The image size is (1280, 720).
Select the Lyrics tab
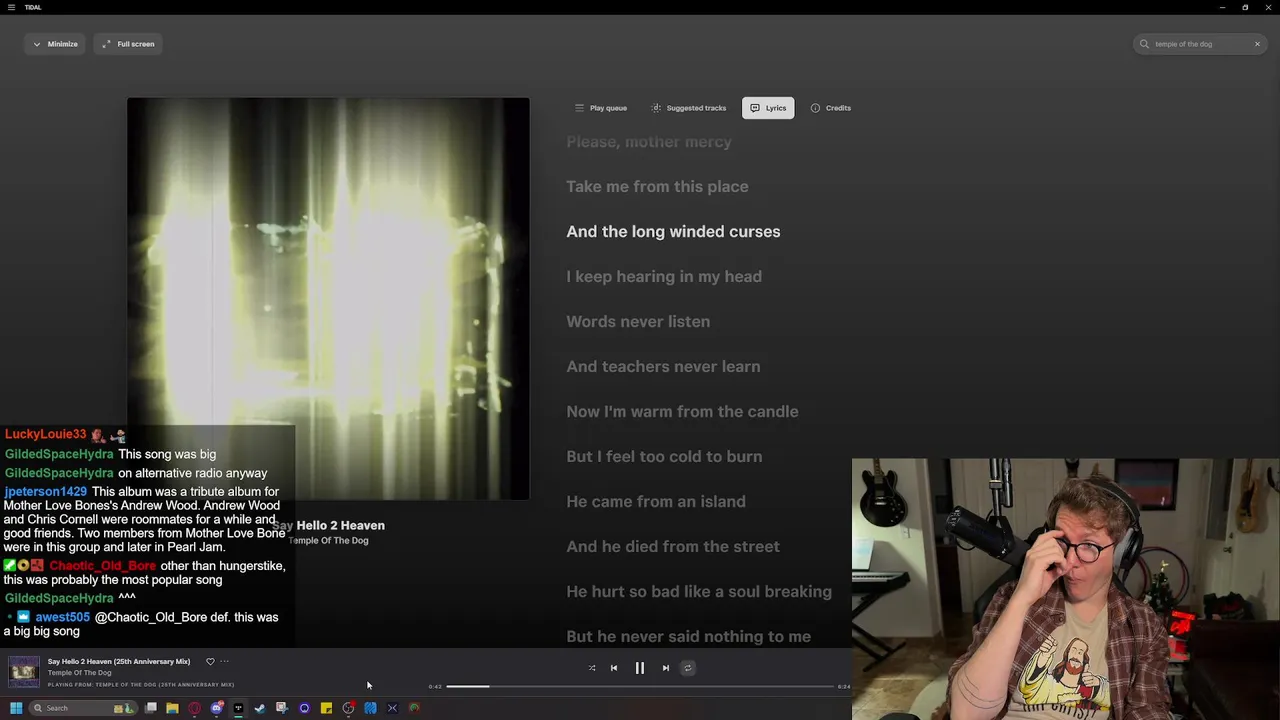[768, 108]
